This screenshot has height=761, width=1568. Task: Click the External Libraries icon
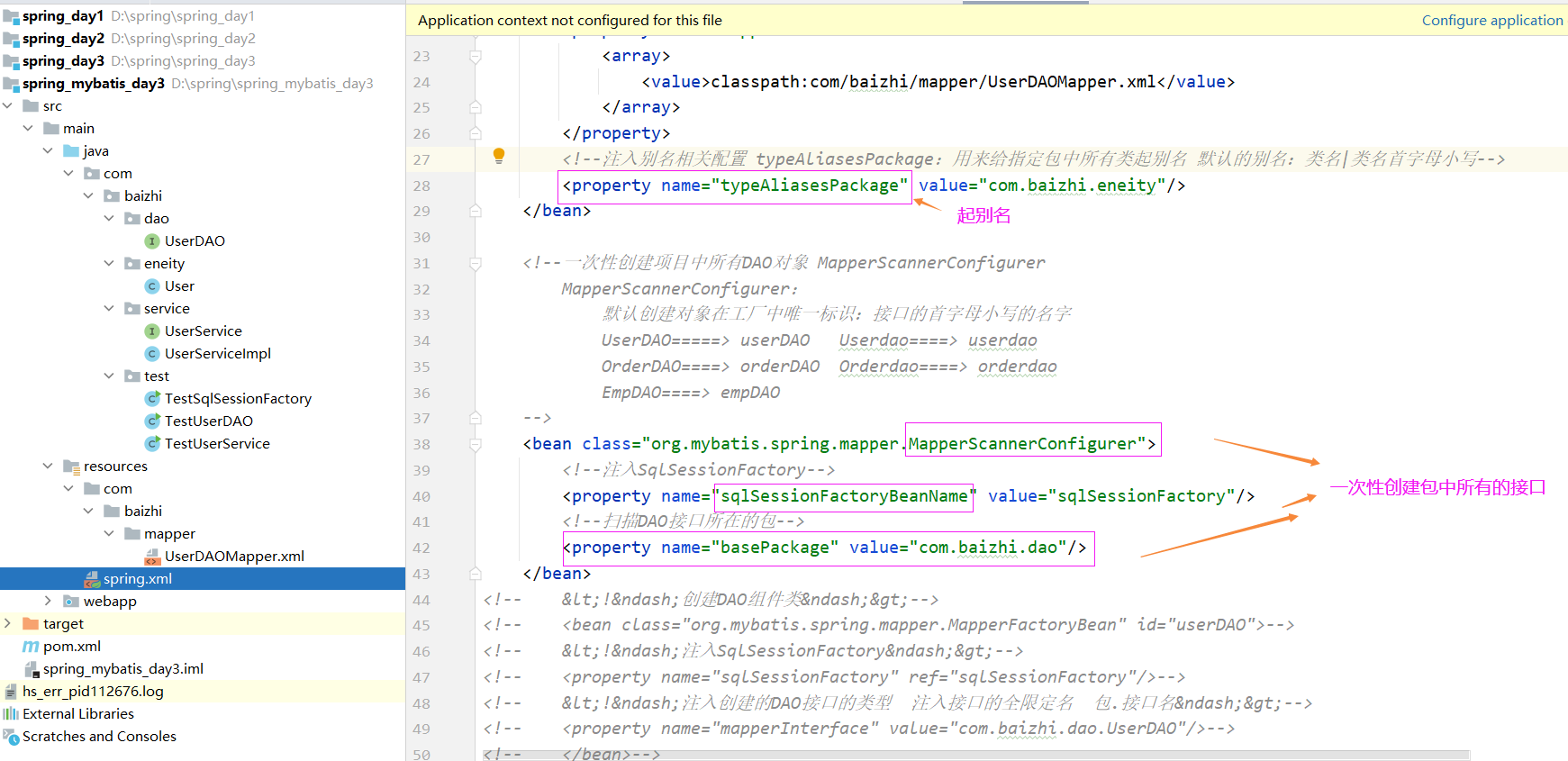[x=11, y=714]
